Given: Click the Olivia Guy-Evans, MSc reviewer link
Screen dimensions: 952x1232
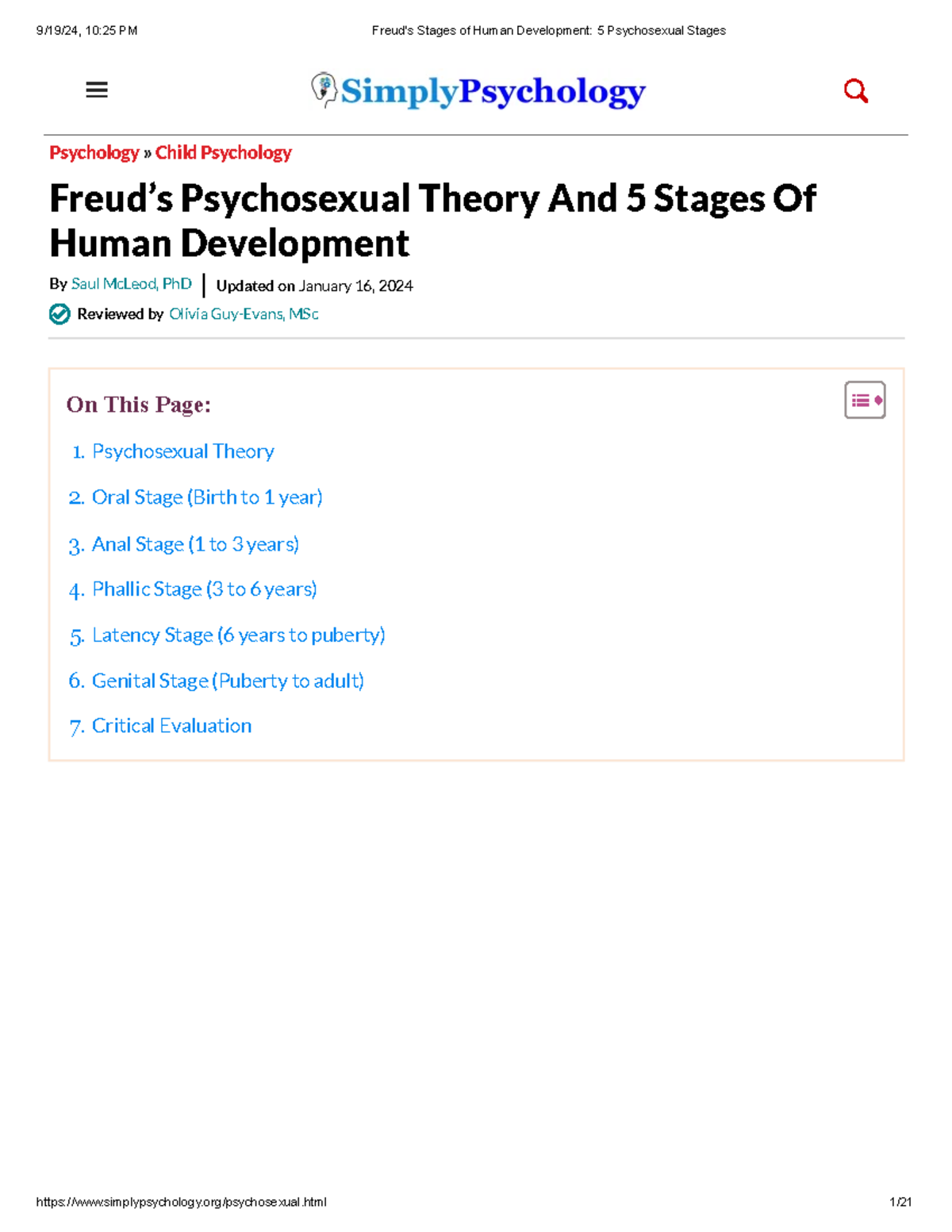Looking at the screenshot, I should tap(244, 314).
